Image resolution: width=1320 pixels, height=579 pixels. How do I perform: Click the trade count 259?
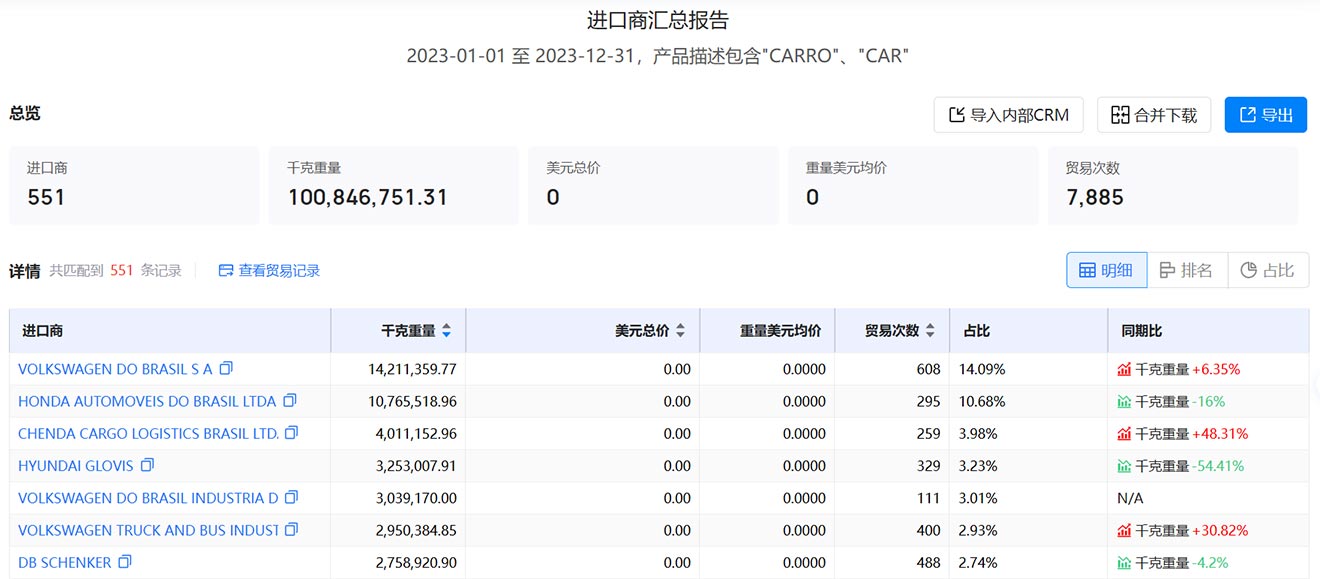tap(928, 433)
